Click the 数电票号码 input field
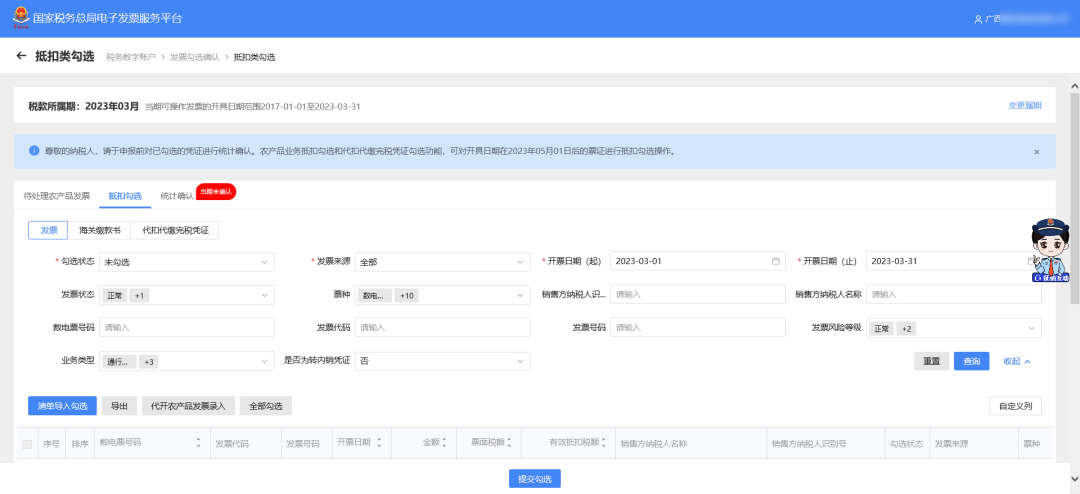 coord(186,327)
